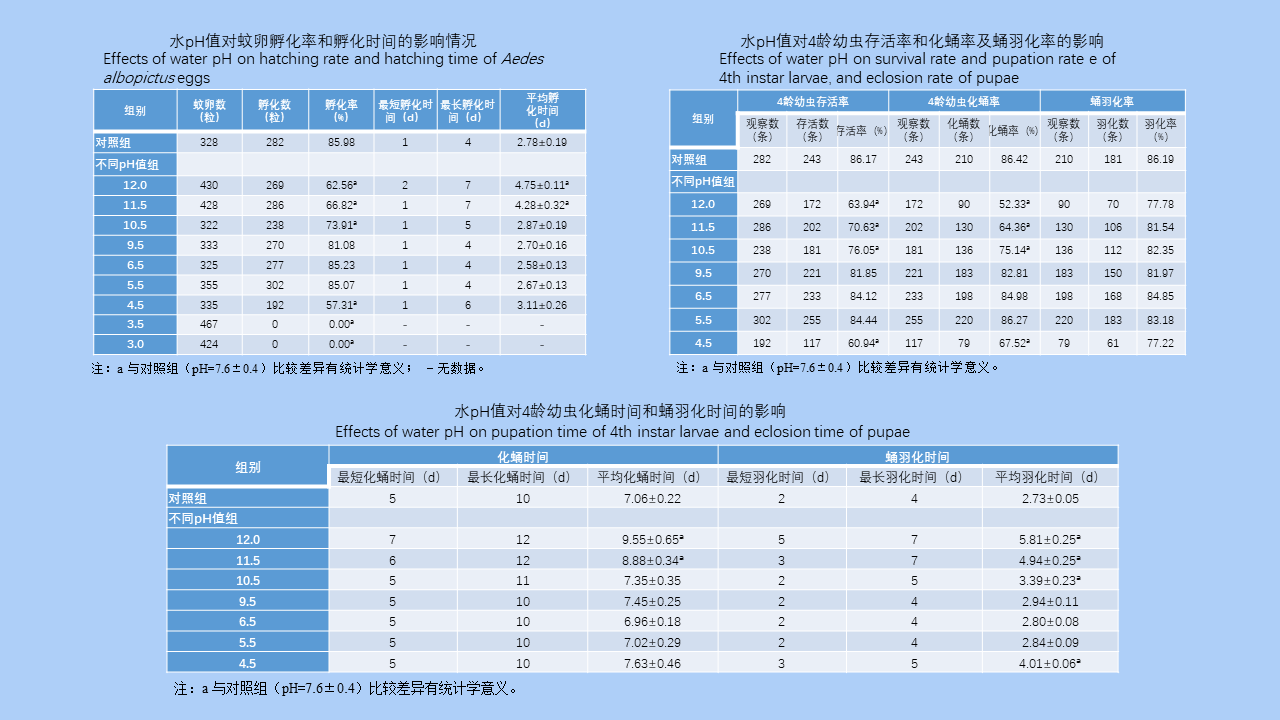Click the 4龄幼虫存活率 group header
Image resolution: width=1280 pixels, height=720 pixels.
coord(812,102)
